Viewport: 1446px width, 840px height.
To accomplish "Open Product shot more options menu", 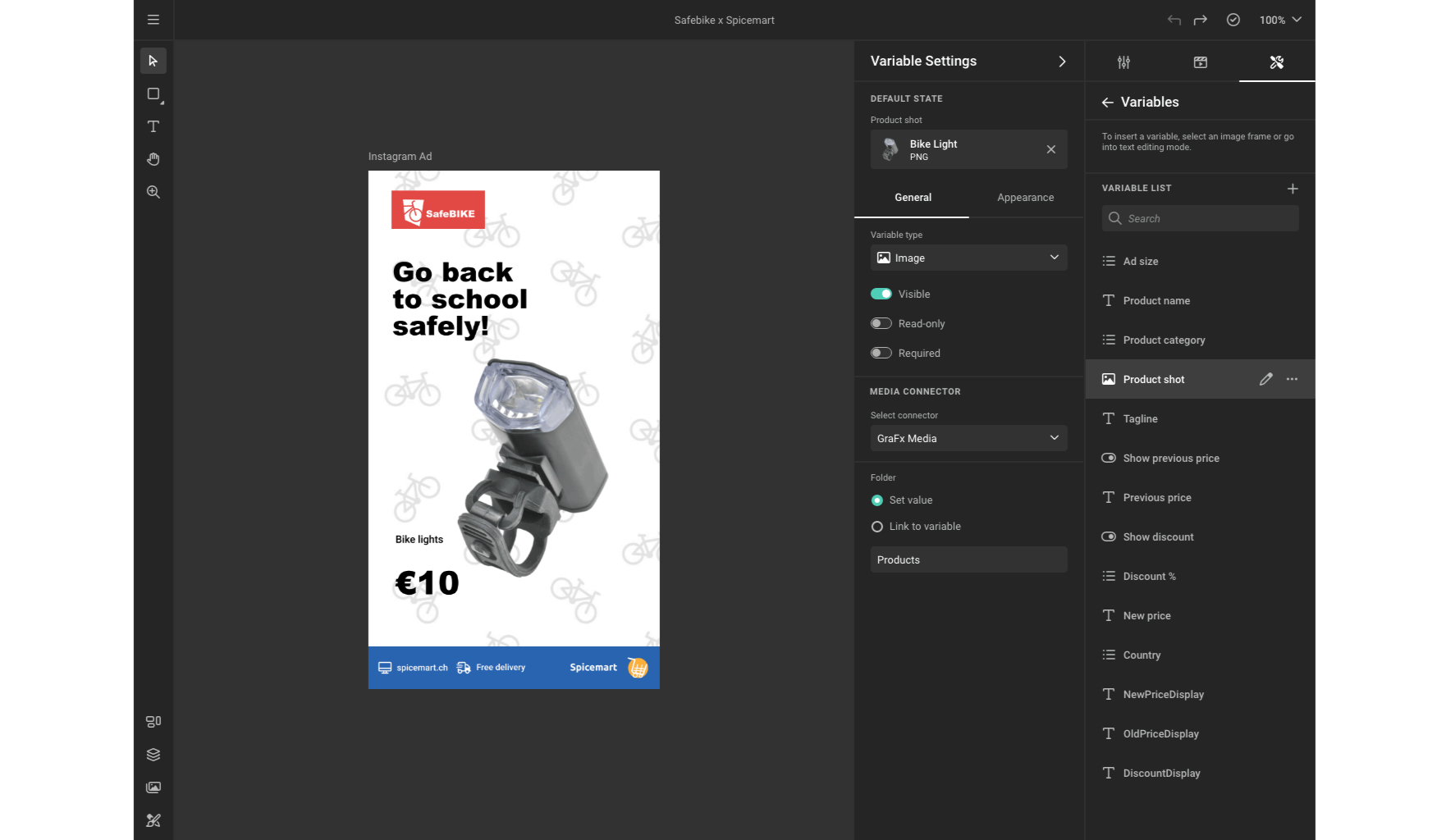I will [1293, 379].
